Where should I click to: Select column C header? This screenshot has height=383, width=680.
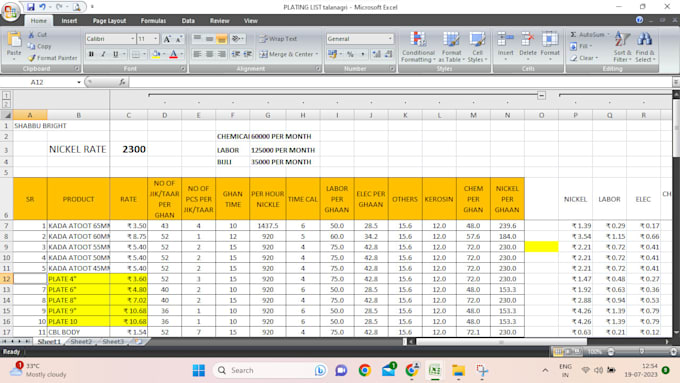(x=128, y=115)
